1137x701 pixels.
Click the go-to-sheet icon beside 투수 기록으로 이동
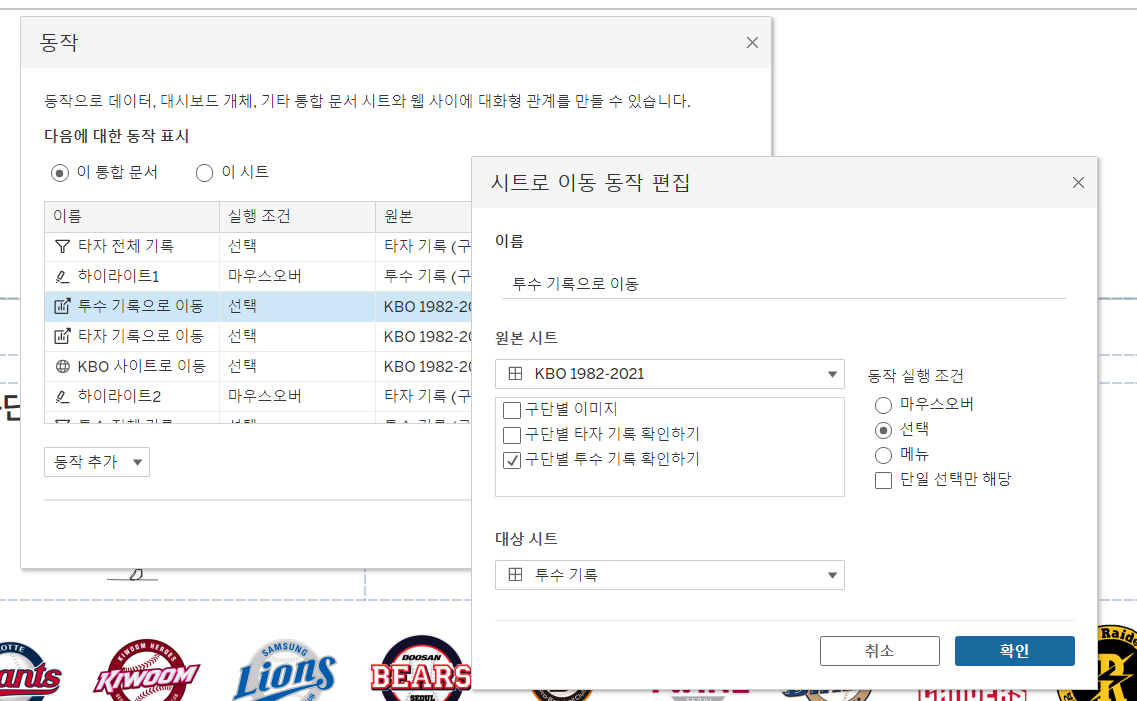point(62,307)
